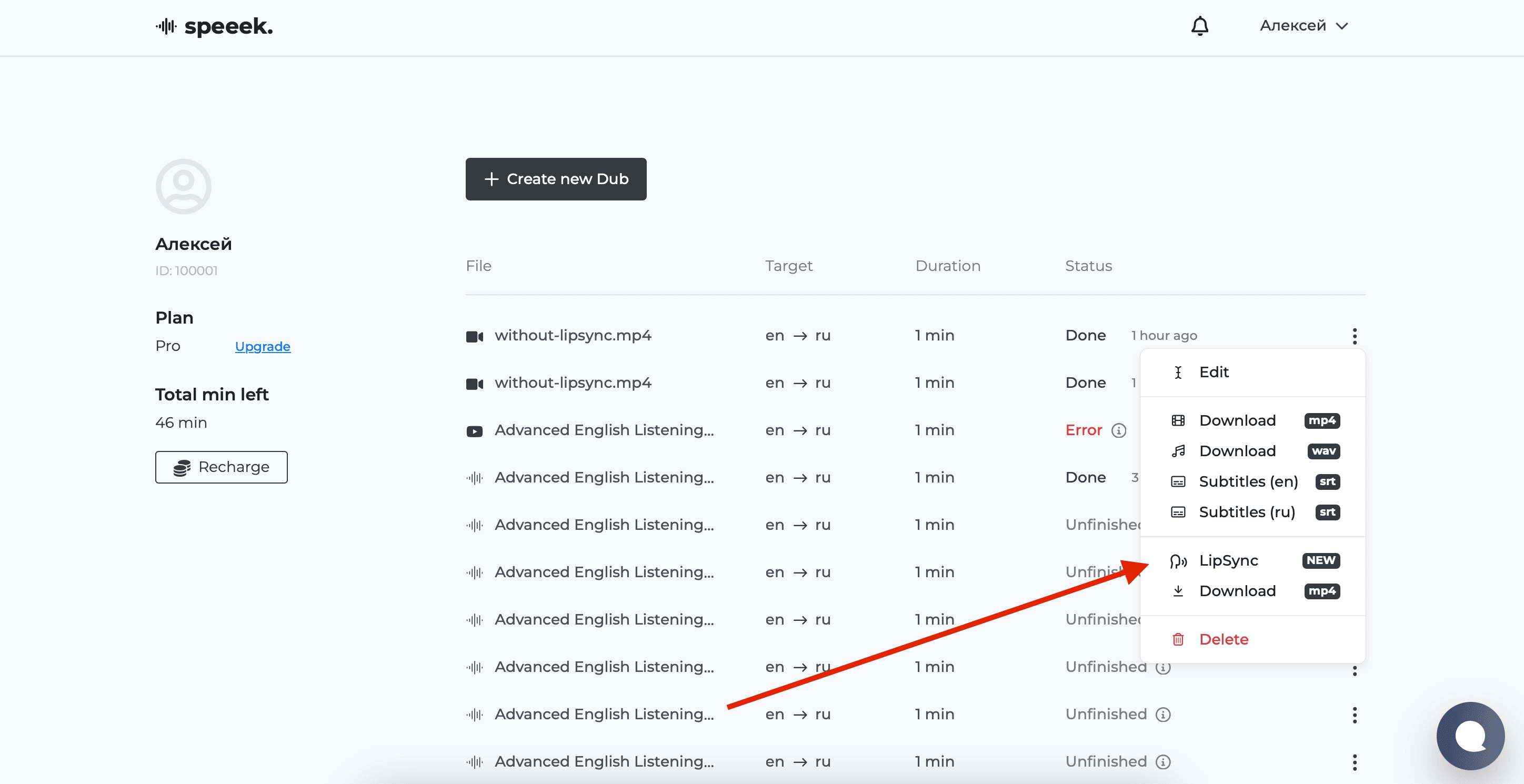The width and height of the screenshot is (1524, 784).
Task: Choose Download wav in the menu
Action: coord(1237,451)
